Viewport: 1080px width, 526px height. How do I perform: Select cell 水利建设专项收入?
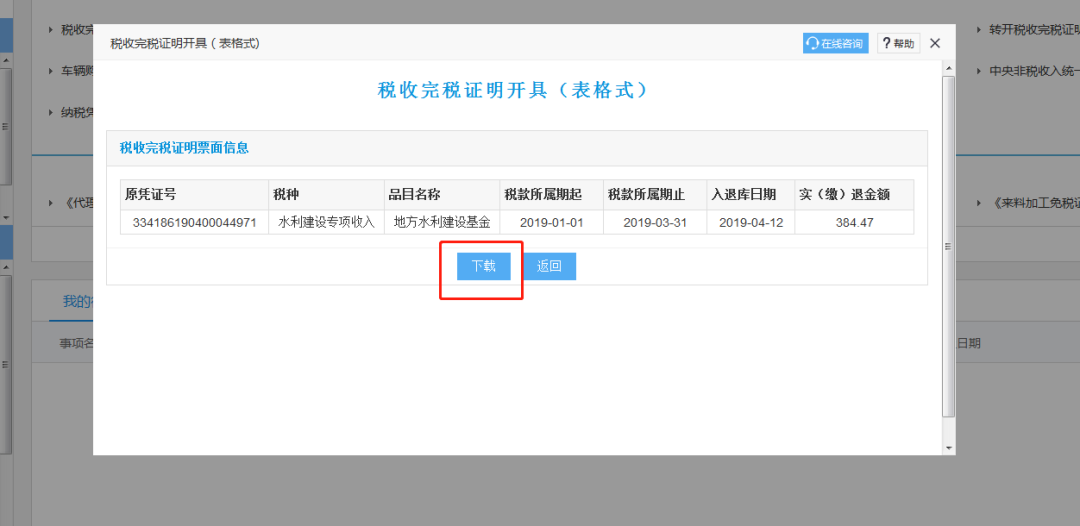point(326,222)
